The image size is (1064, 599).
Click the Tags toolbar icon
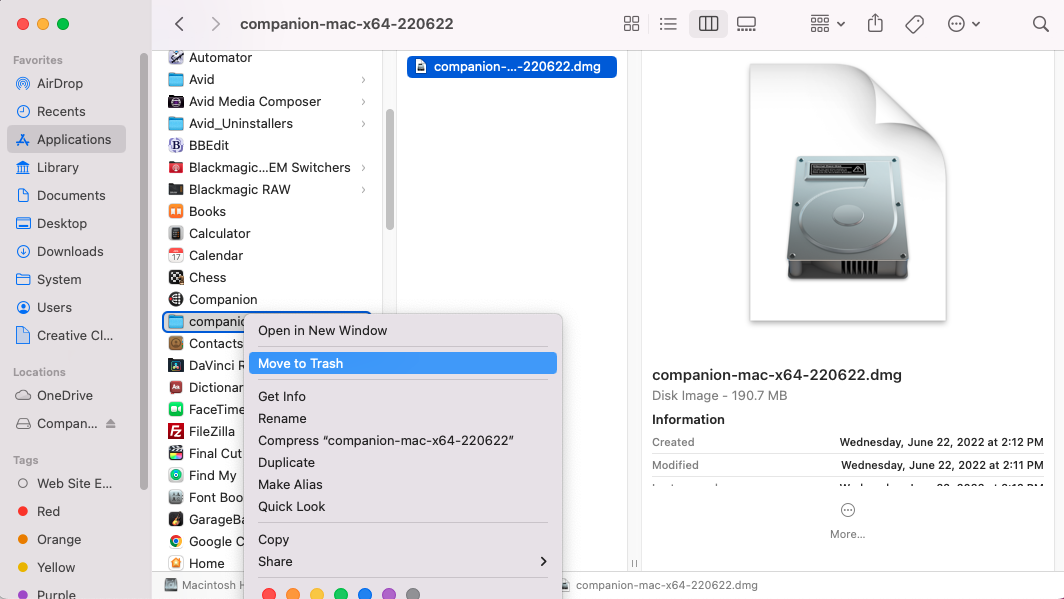pos(914,23)
